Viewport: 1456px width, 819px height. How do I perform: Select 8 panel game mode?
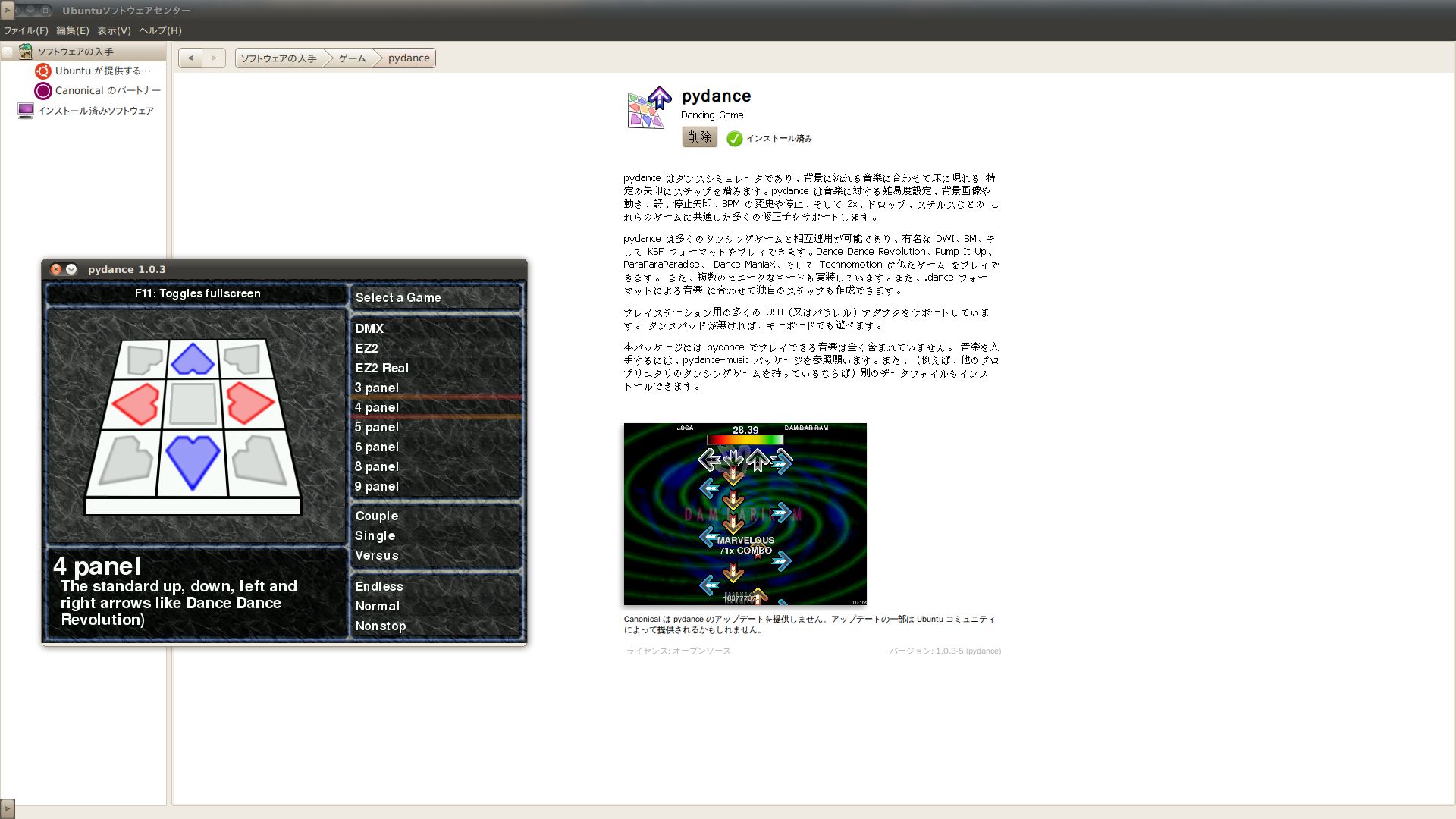377,466
